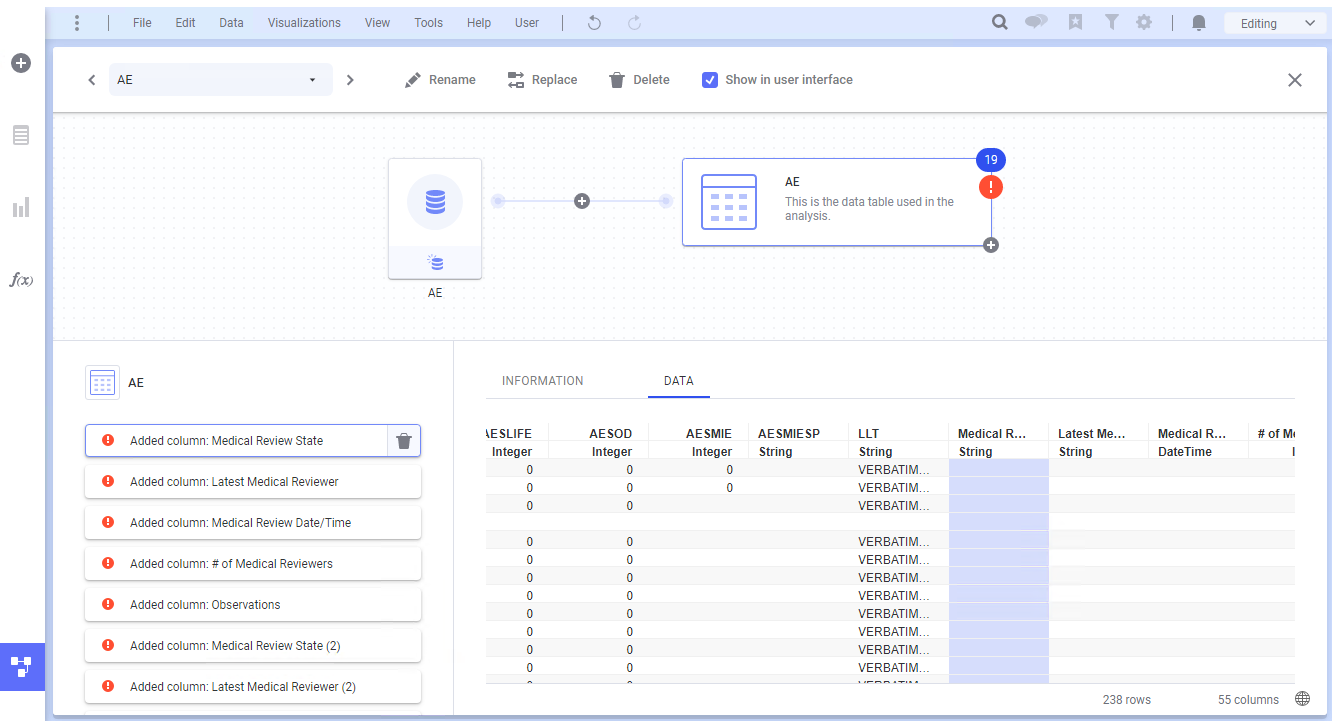
Task: Select the data canvas sidebar icon
Action: pos(21,666)
